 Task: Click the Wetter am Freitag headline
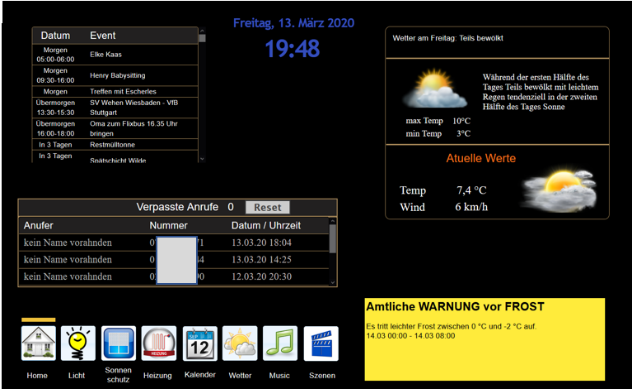point(448,38)
